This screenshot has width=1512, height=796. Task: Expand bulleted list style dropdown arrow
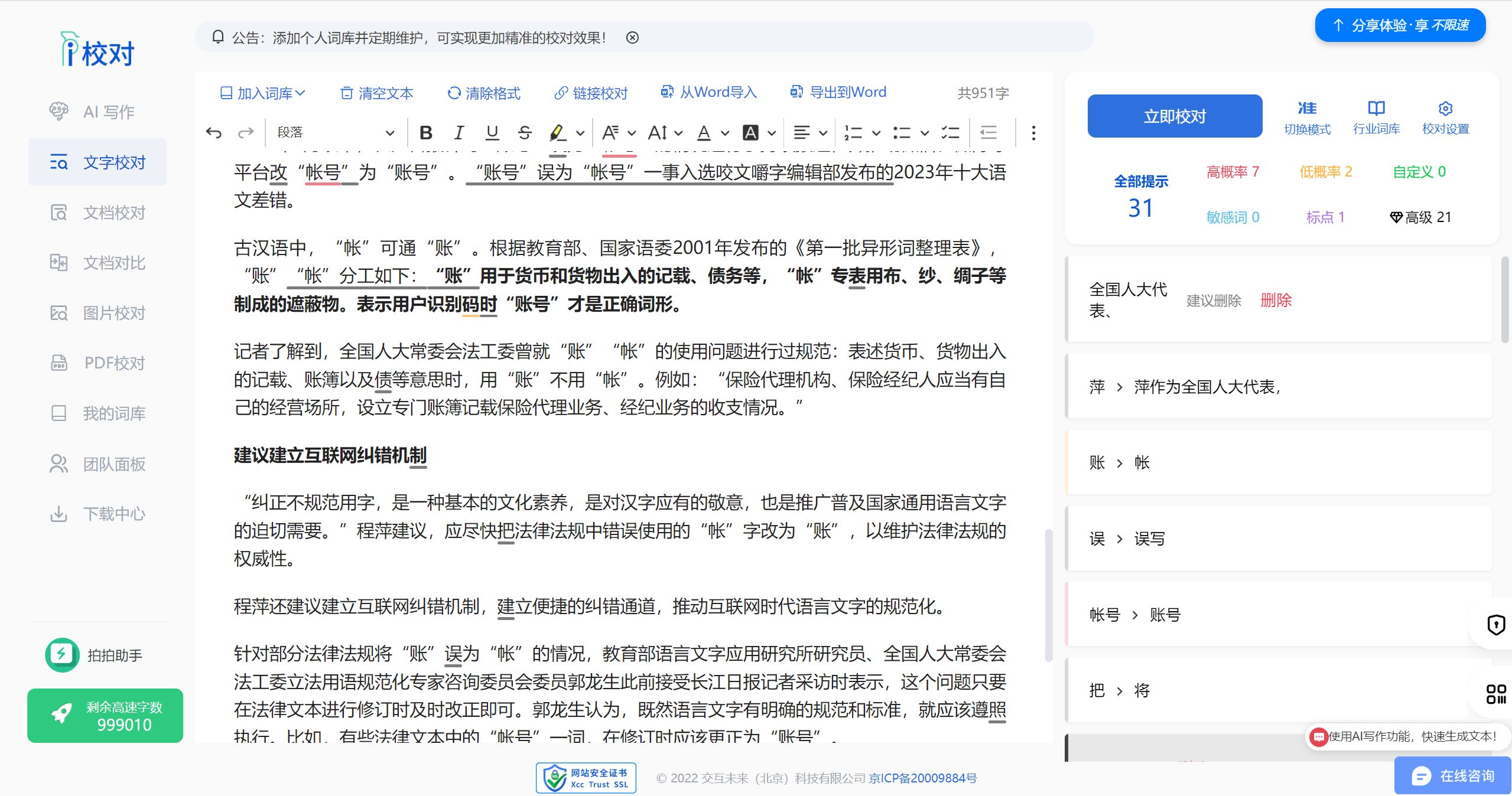[x=925, y=133]
